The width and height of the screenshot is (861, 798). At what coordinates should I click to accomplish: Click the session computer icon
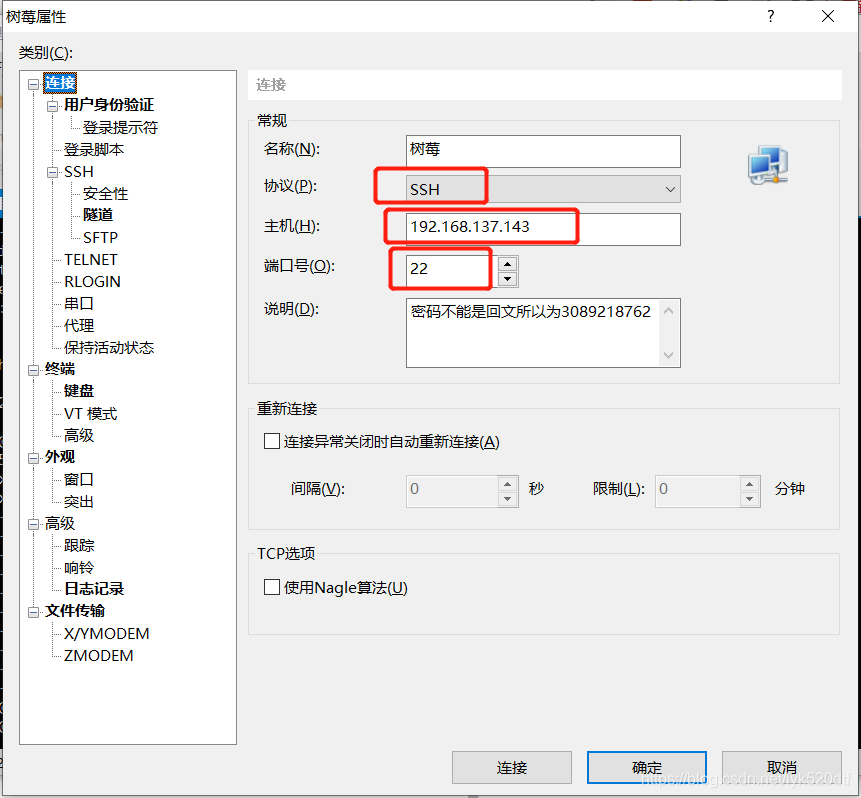point(768,165)
